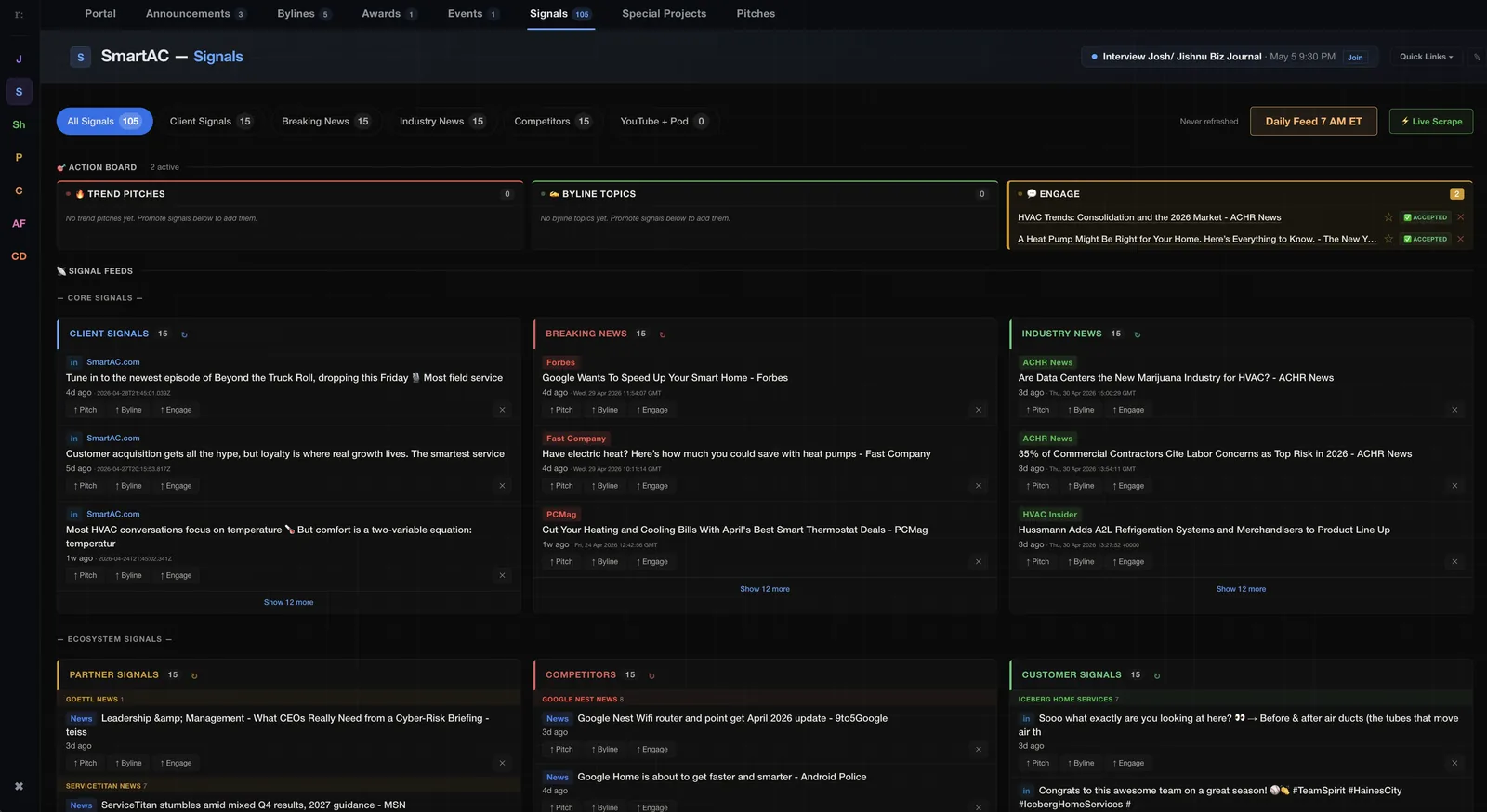Toggle Accepted status on HVAC Trends item

[x=1425, y=217]
